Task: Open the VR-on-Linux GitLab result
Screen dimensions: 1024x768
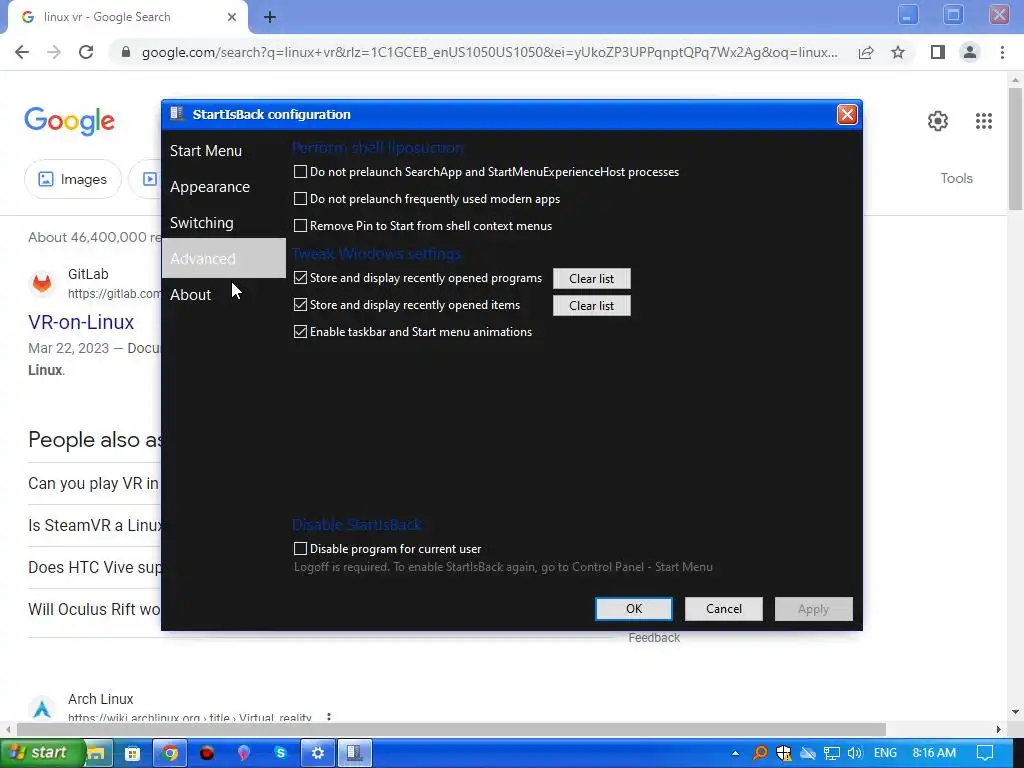Action: click(x=81, y=322)
